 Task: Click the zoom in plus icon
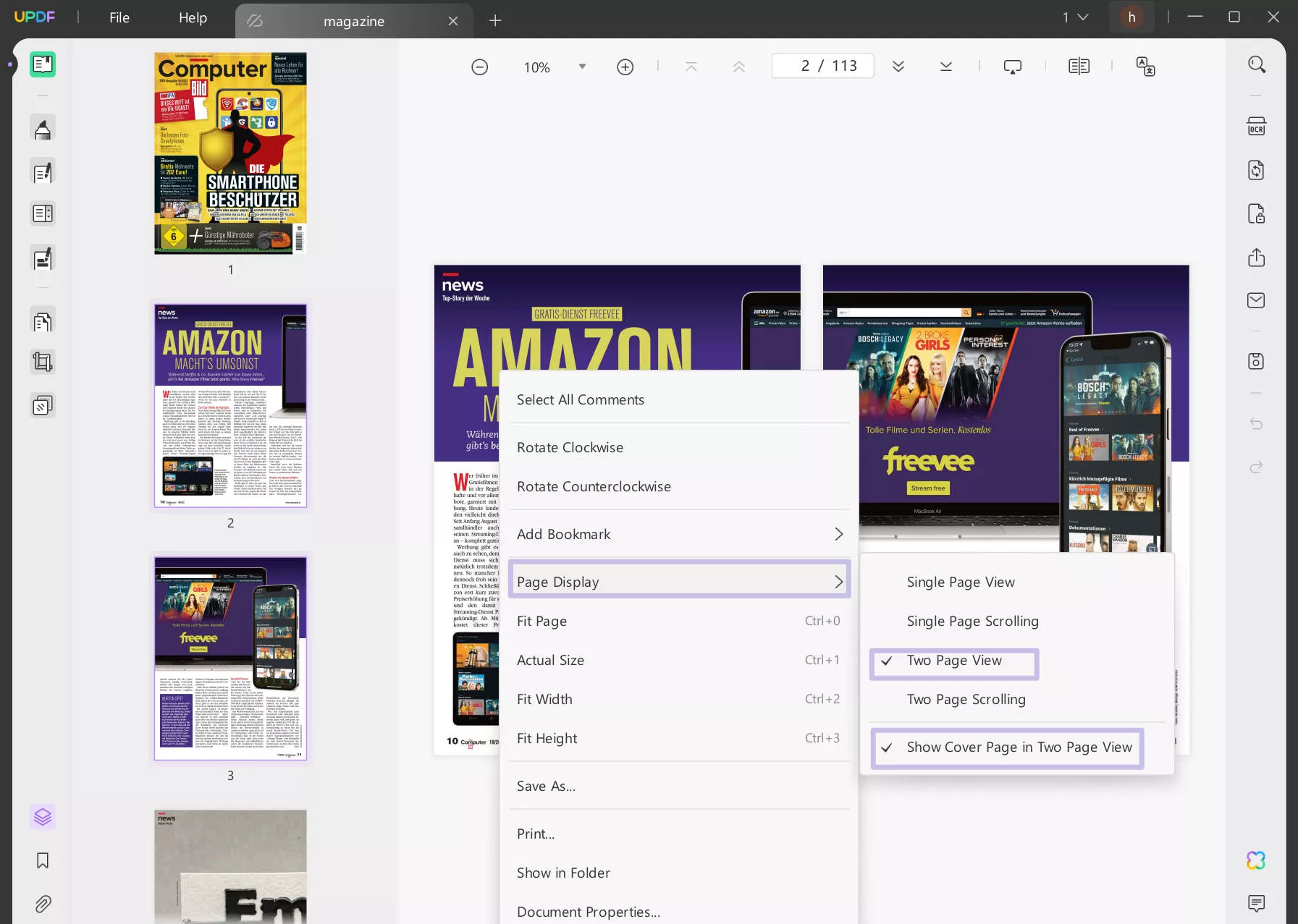(625, 67)
